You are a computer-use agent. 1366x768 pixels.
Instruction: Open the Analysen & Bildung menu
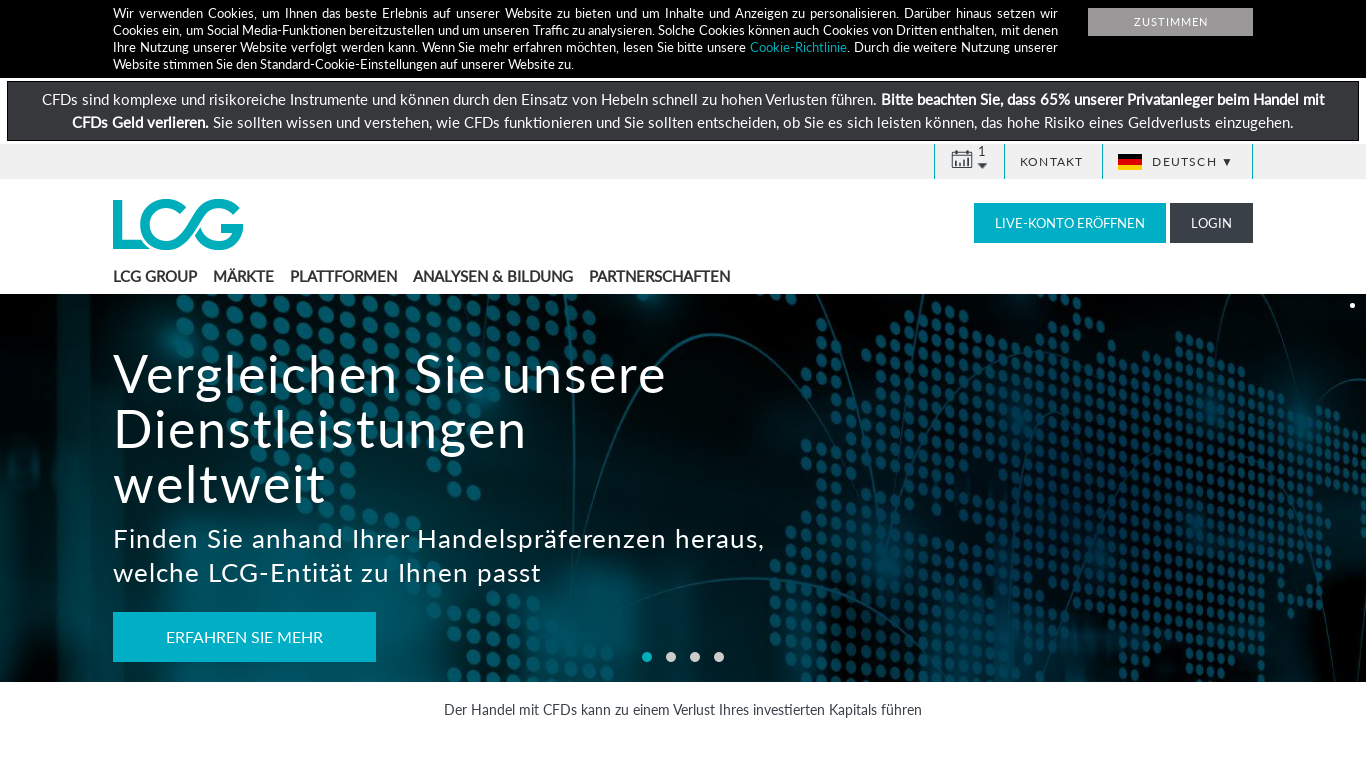[493, 276]
